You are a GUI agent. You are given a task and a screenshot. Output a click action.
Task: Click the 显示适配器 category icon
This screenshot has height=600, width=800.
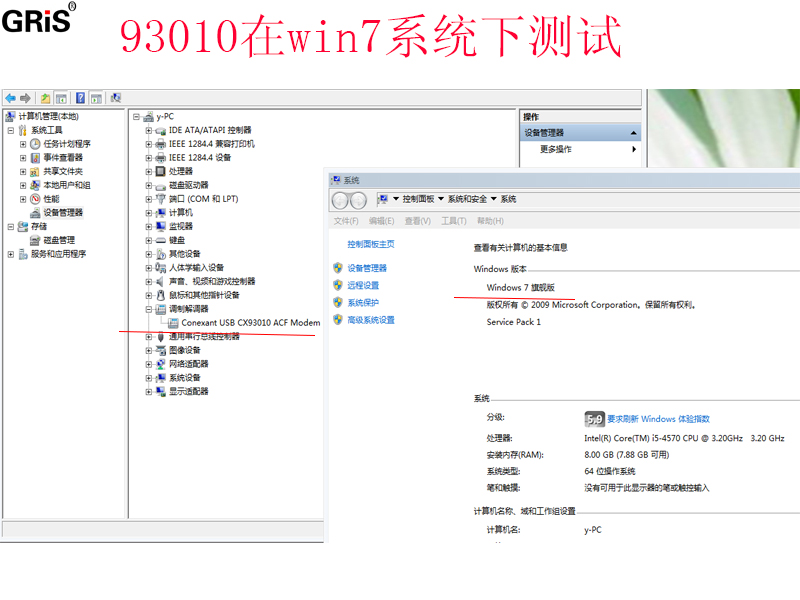pos(161,392)
